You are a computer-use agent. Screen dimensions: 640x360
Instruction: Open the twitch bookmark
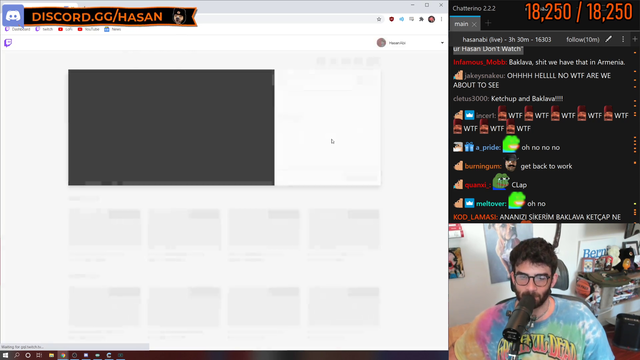[44, 29]
